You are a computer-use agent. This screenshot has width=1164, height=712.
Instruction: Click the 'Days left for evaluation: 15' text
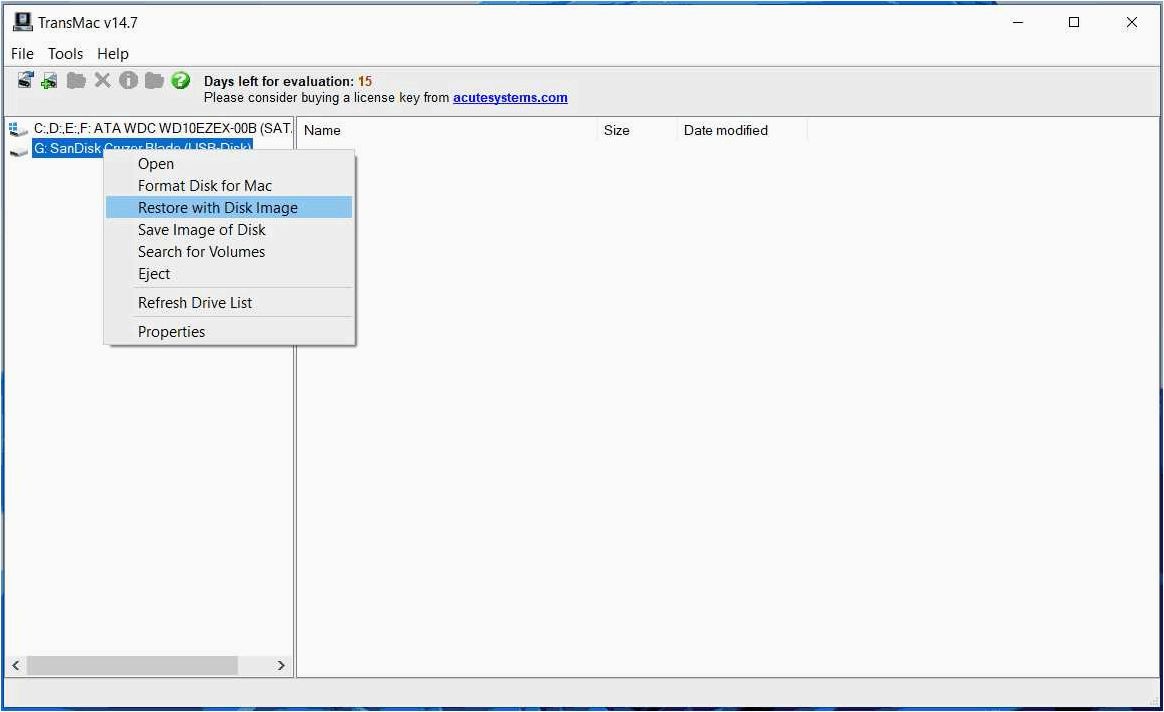click(288, 82)
